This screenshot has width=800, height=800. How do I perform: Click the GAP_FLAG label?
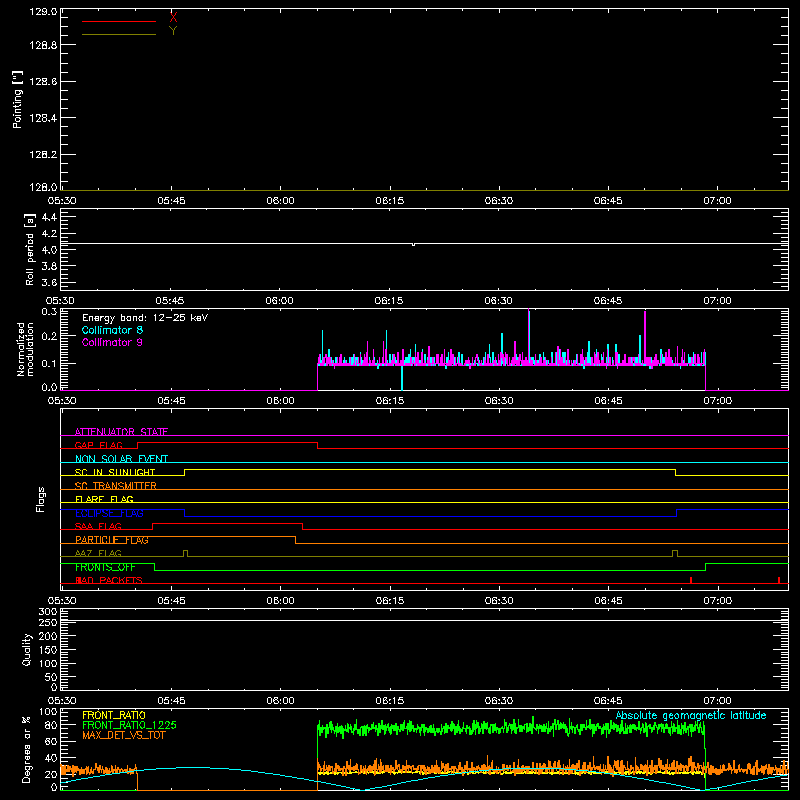click(x=98, y=445)
